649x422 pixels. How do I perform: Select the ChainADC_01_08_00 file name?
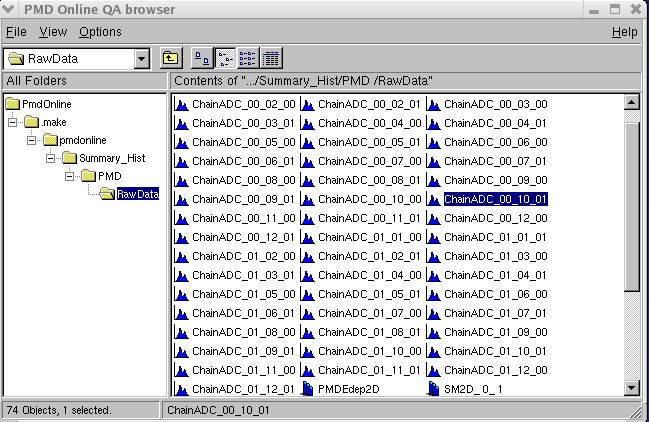243,333
